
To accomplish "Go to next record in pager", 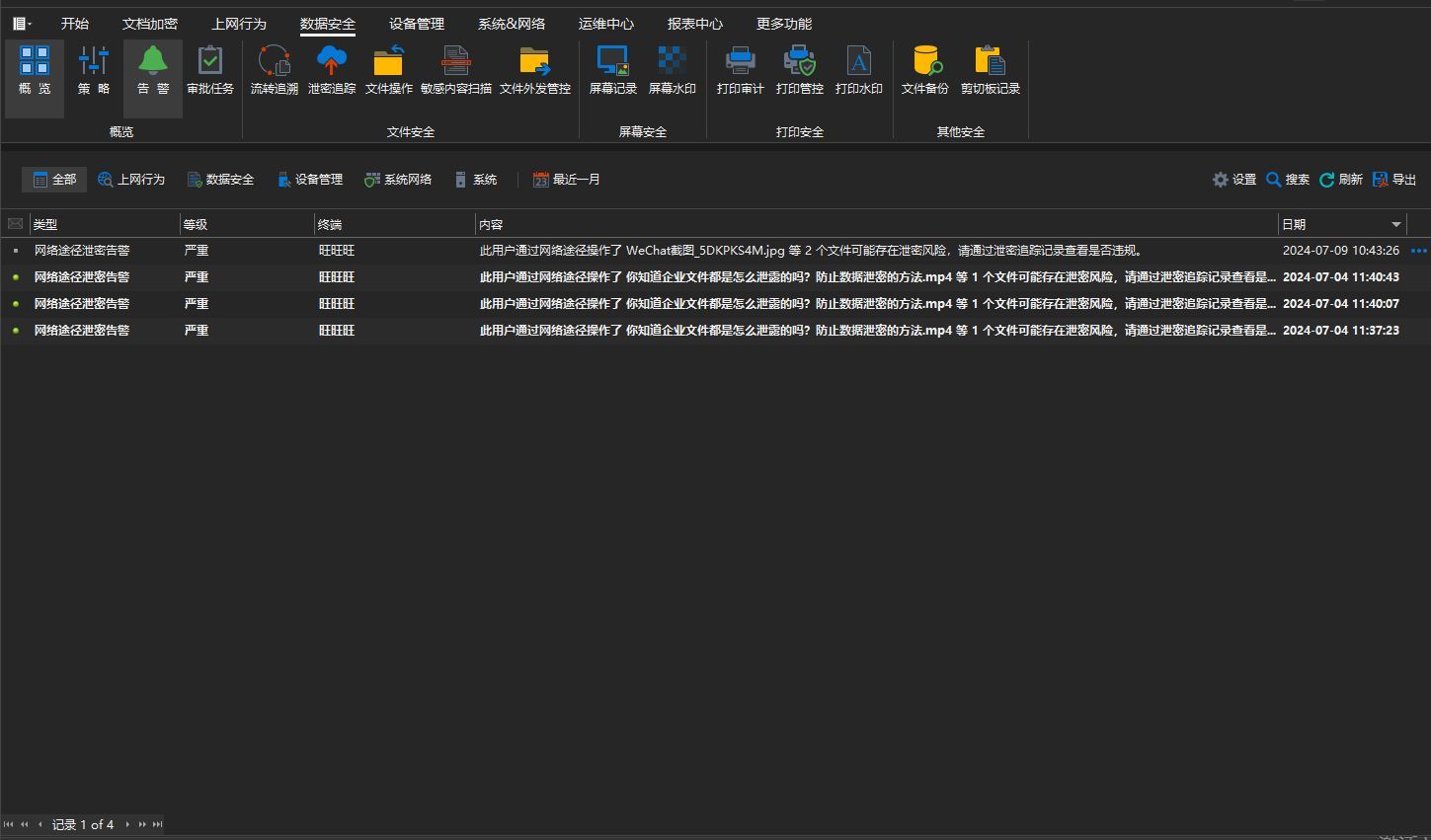I will point(127,824).
